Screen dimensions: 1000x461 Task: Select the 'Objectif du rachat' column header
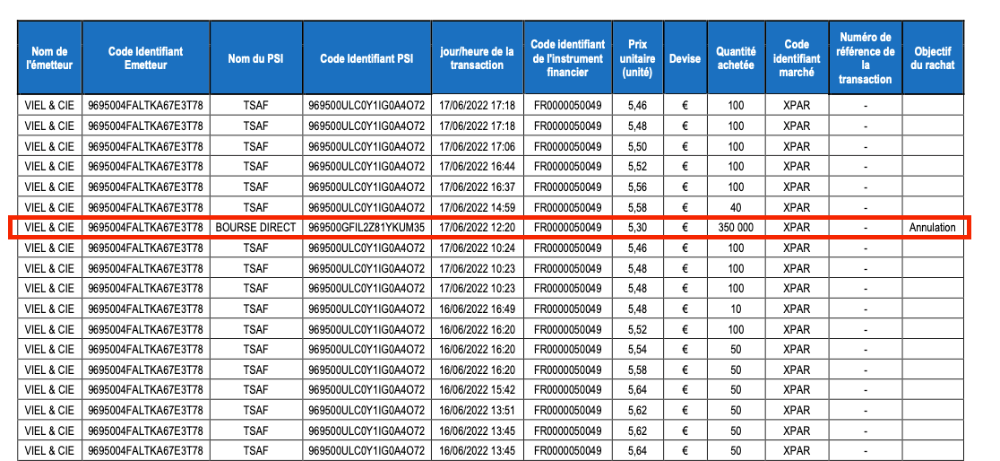tap(933, 58)
